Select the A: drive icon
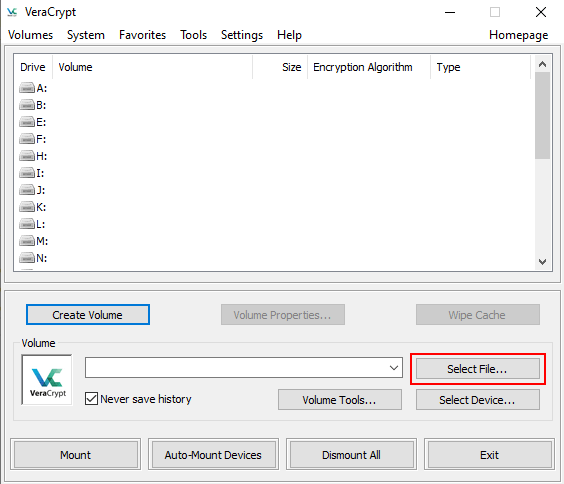 (x=27, y=88)
